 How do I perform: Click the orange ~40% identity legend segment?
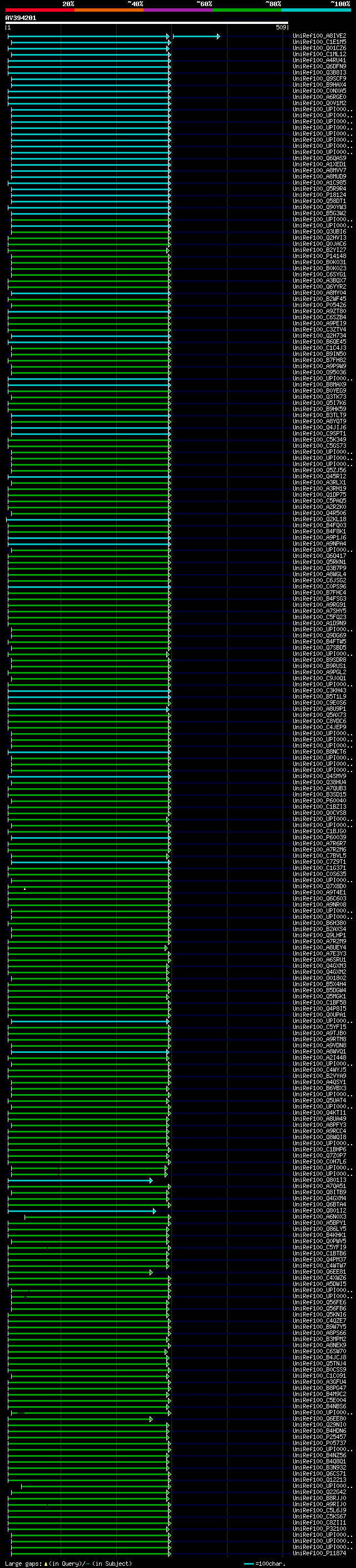click(x=109, y=10)
